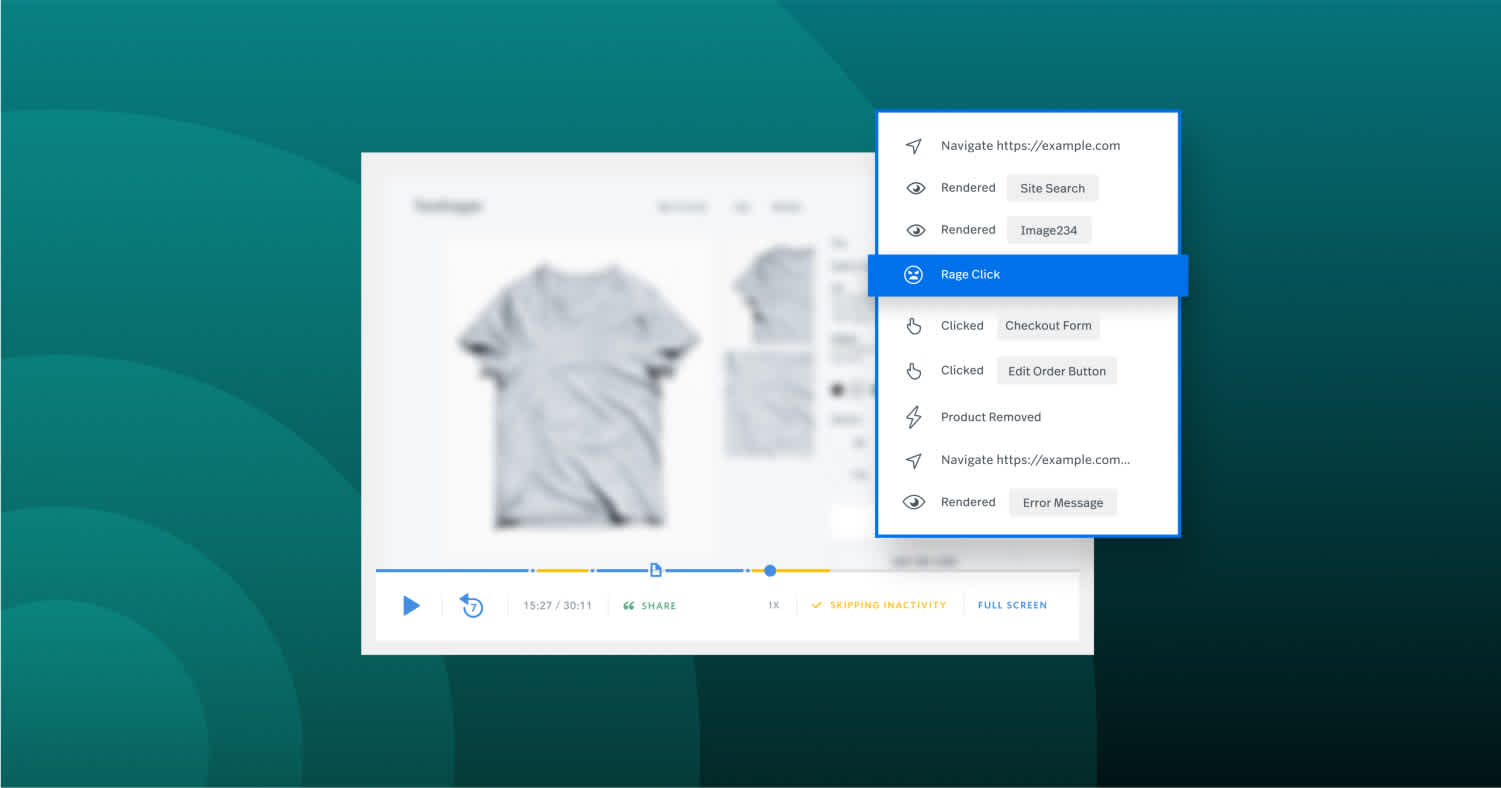Image resolution: width=1501 pixels, height=788 pixels.
Task: Click the Error Message tag
Action: pyautogui.click(x=1062, y=503)
